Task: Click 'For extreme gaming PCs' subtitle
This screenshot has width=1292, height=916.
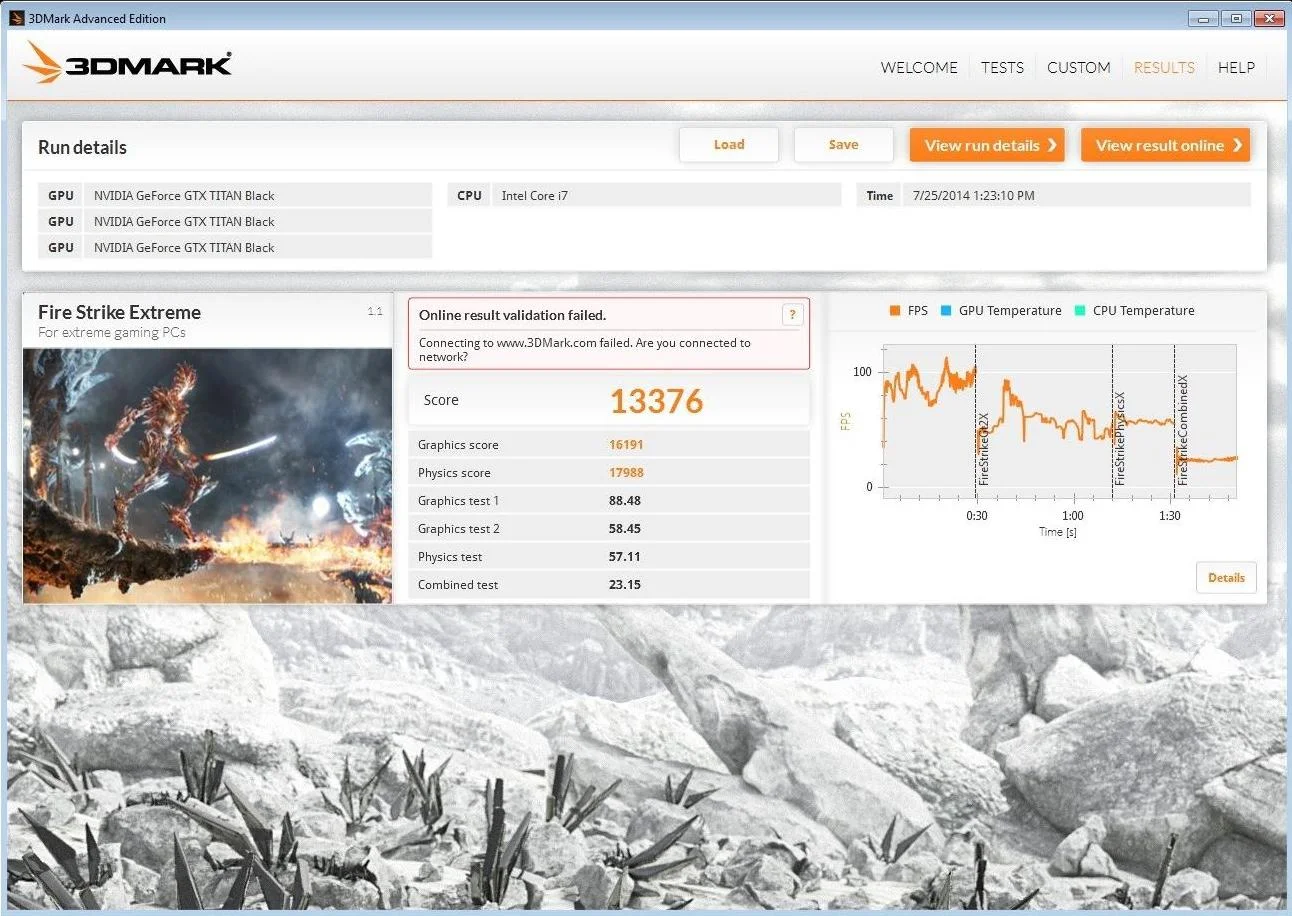Action: point(112,333)
